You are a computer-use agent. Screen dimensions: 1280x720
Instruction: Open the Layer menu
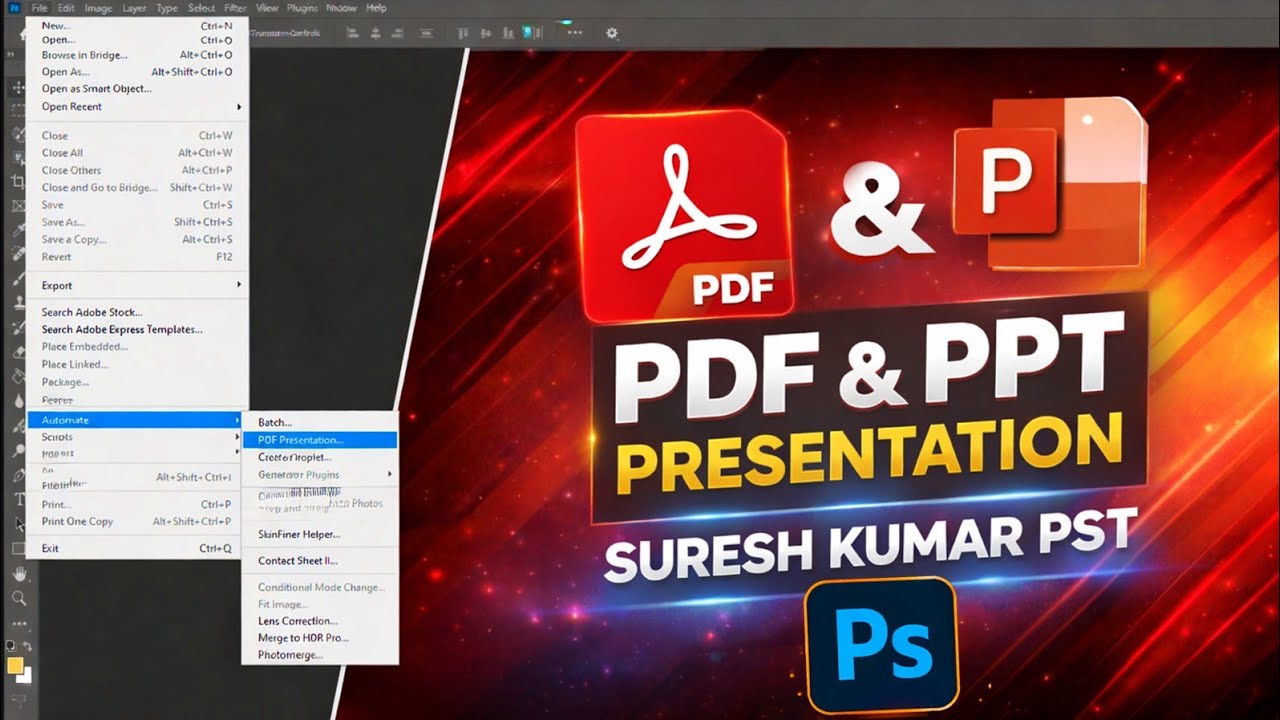[134, 8]
